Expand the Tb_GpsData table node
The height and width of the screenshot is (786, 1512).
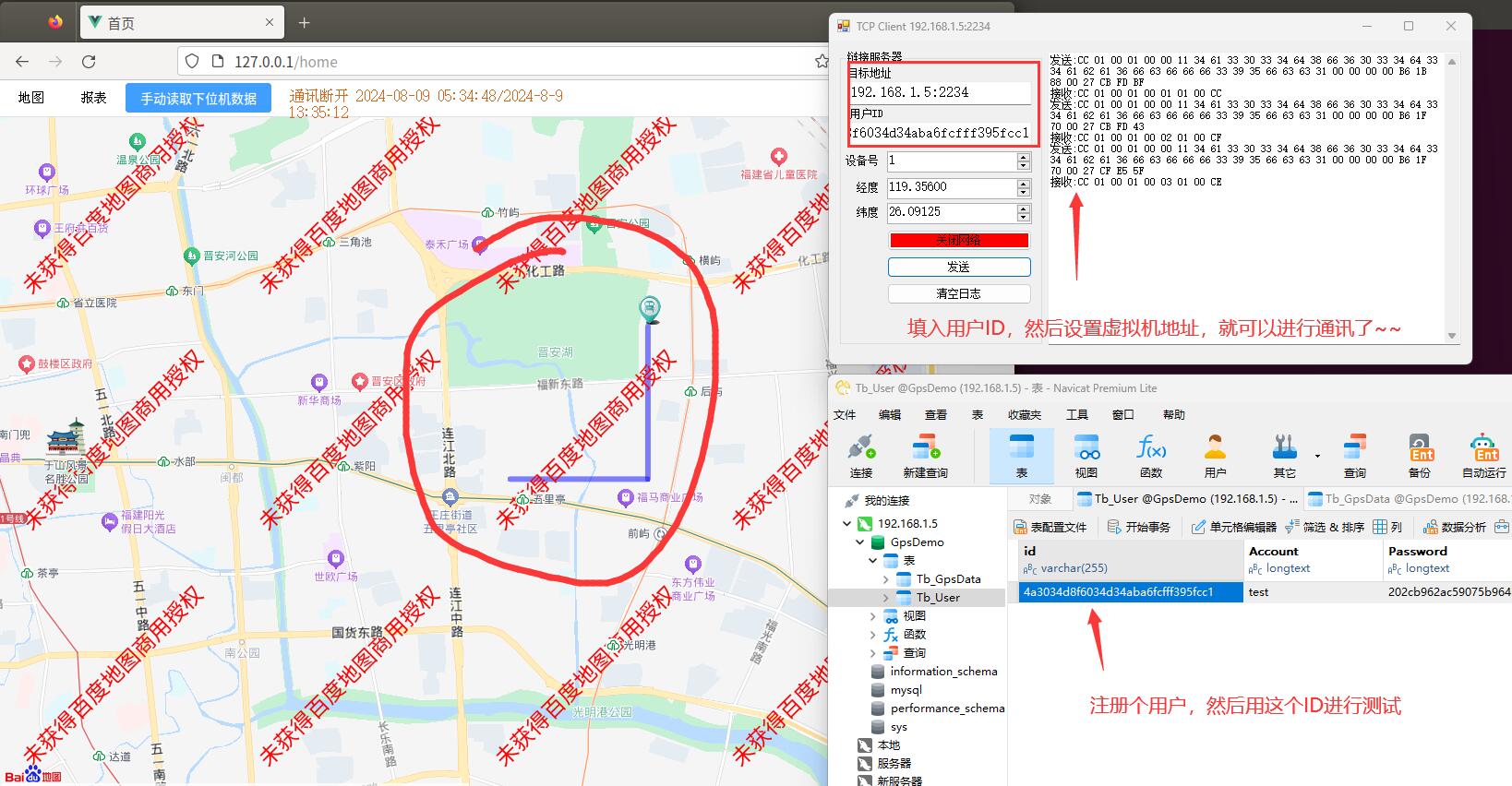[x=886, y=579]
